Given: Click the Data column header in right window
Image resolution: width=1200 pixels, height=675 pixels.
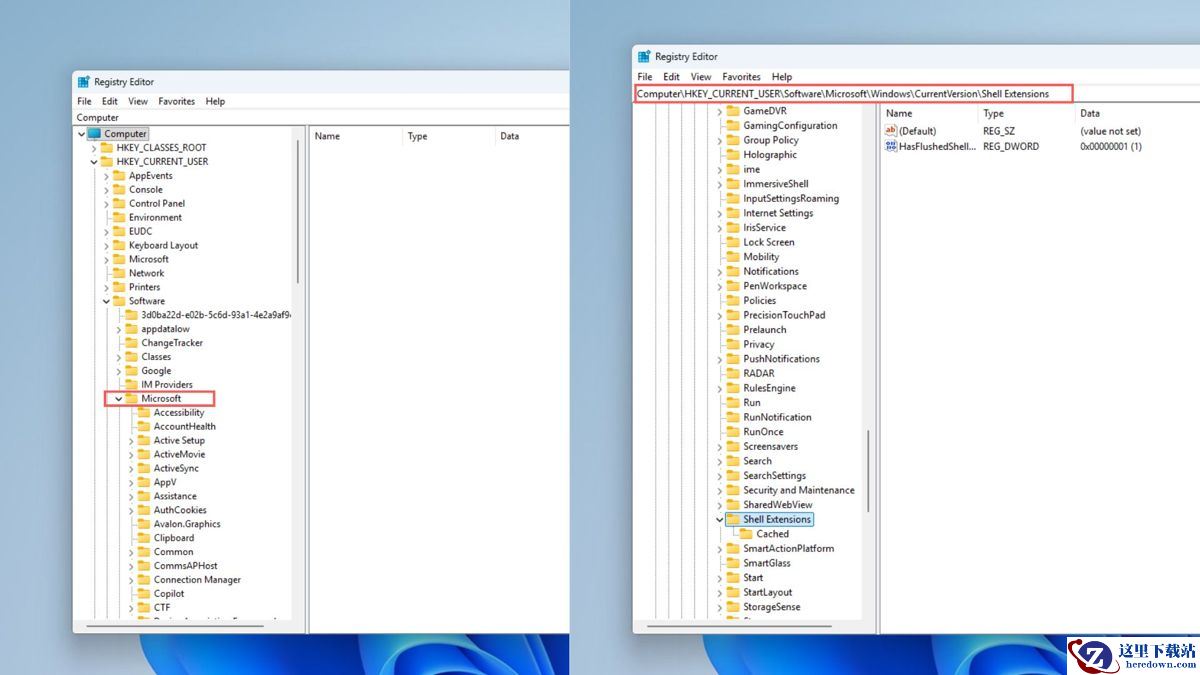Looking at the screenshot, I should [1090, 114].
